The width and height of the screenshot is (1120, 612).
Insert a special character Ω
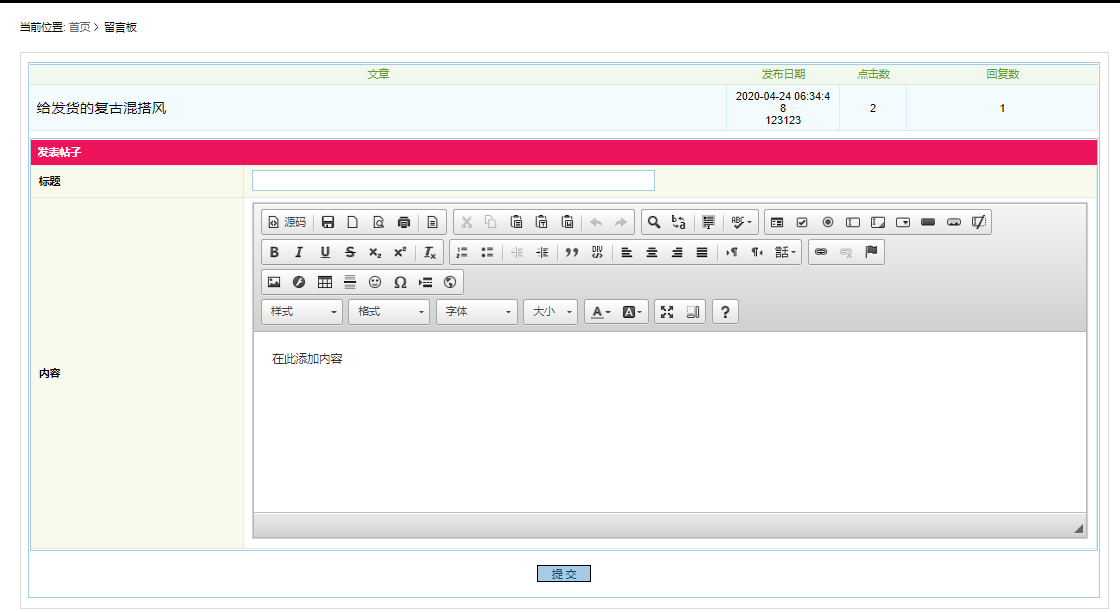coord(400,281)
